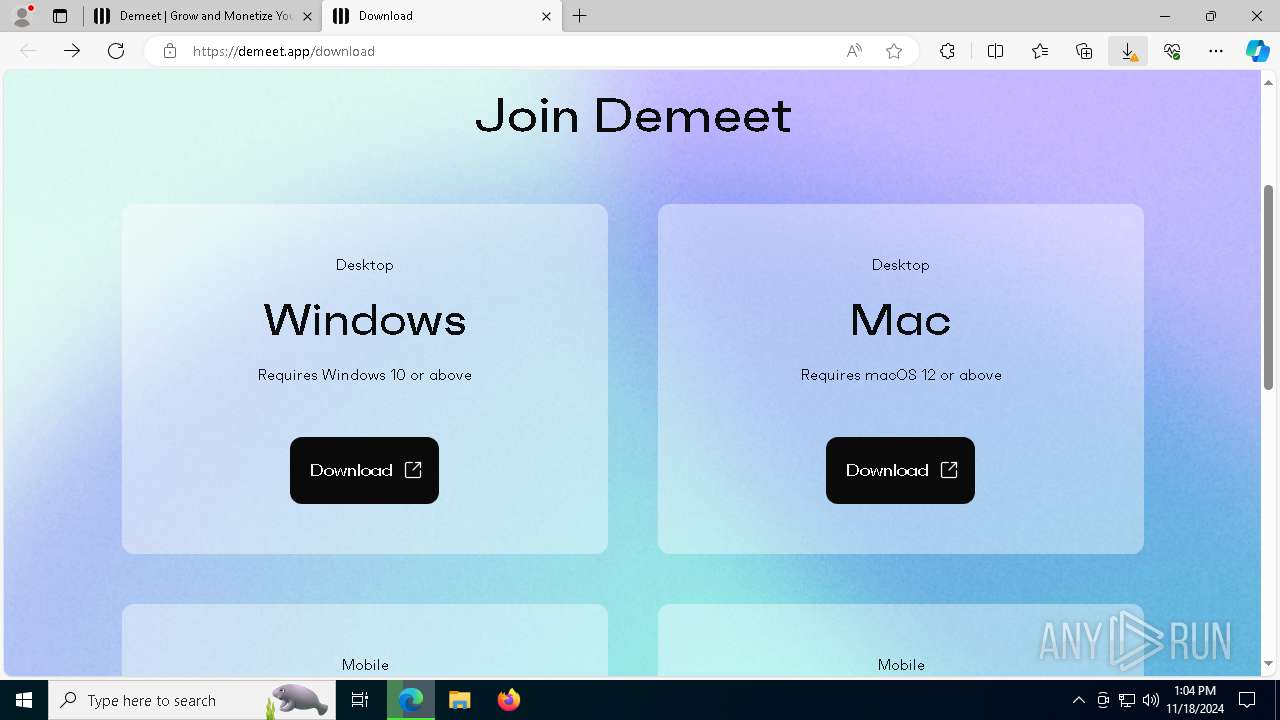Open File Explorer from the taskbar
The width and height of the screenshot is (1280, 720).
click(x=460, y=700)
